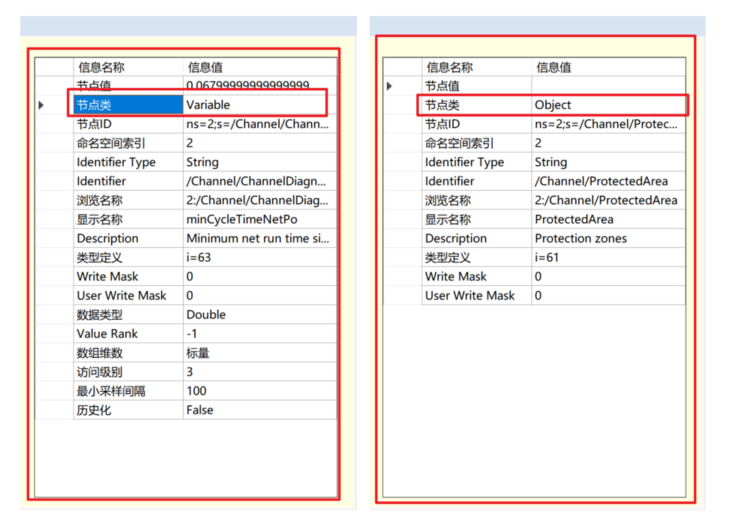Select 节点类 cell in the right table
Viewport: 736px width, 519px height.
tap(476, 105)
